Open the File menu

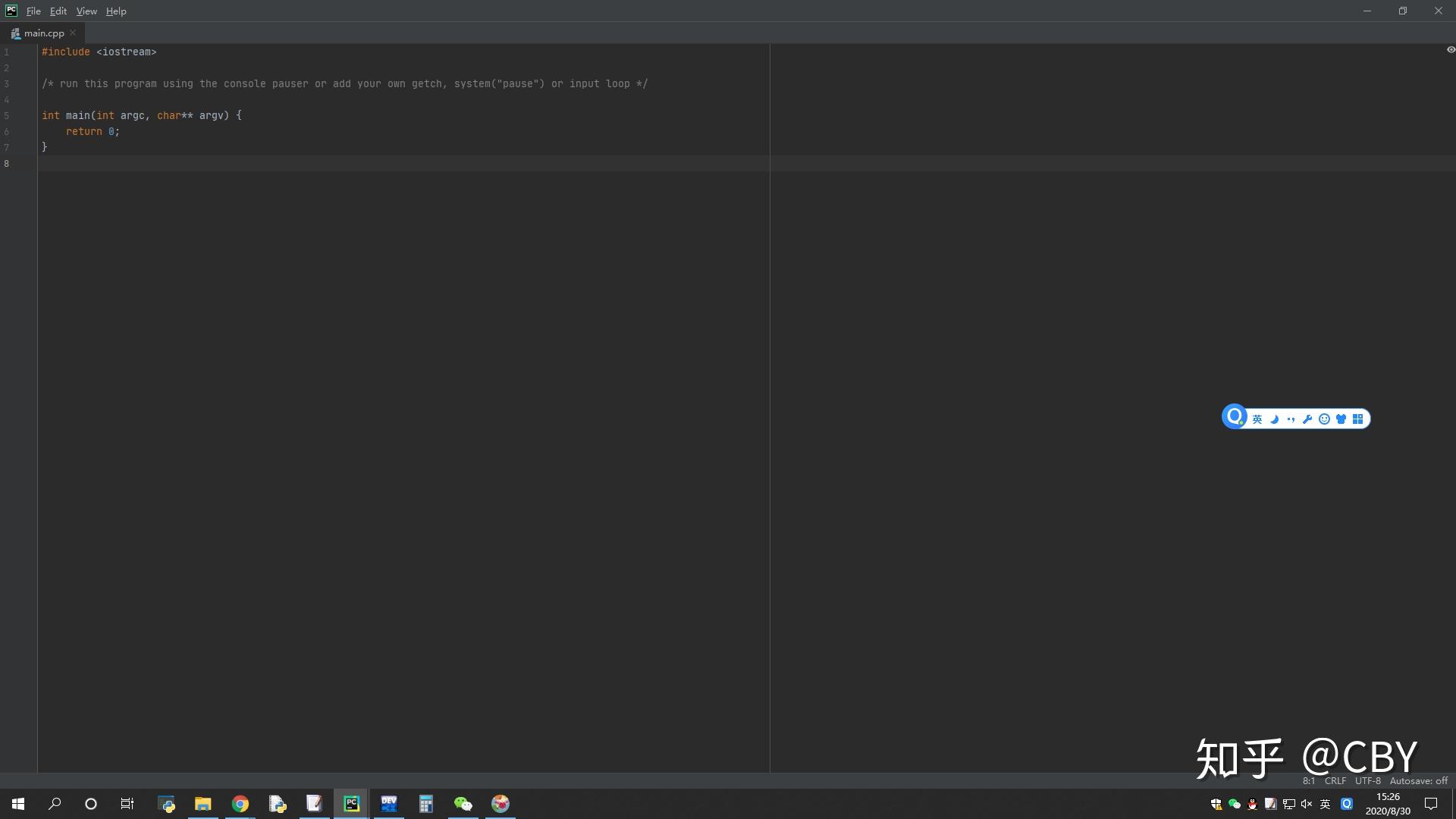(x=33, y=11)
